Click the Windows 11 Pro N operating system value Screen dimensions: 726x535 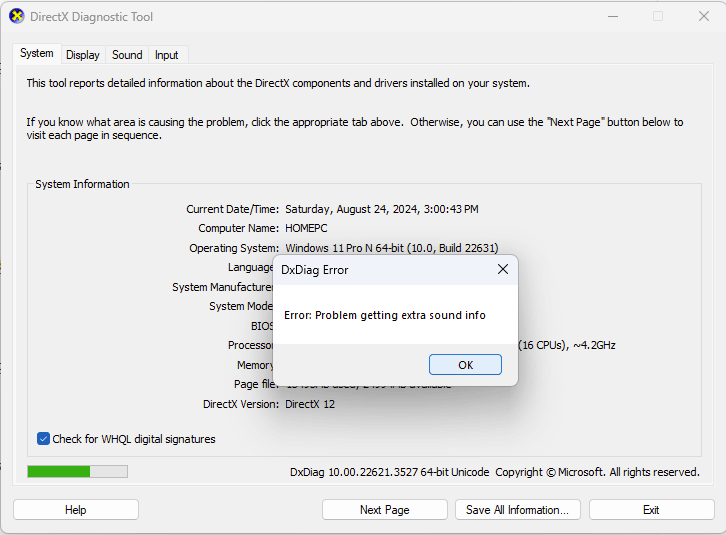392,248
